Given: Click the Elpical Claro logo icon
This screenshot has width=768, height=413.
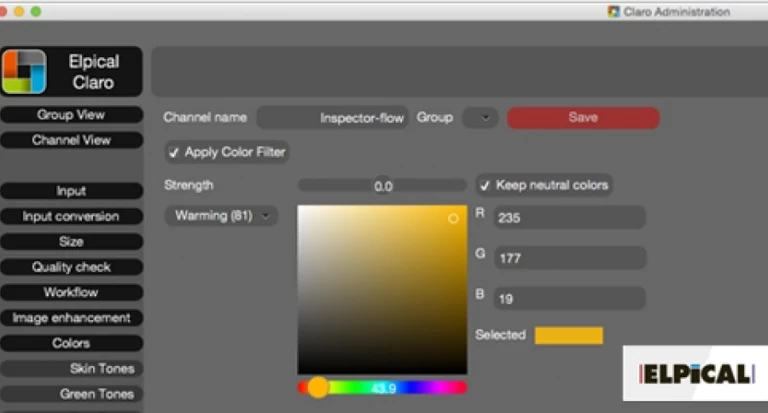Looking at the screenshot, I should pyautogui.click(x=24, y=72).
